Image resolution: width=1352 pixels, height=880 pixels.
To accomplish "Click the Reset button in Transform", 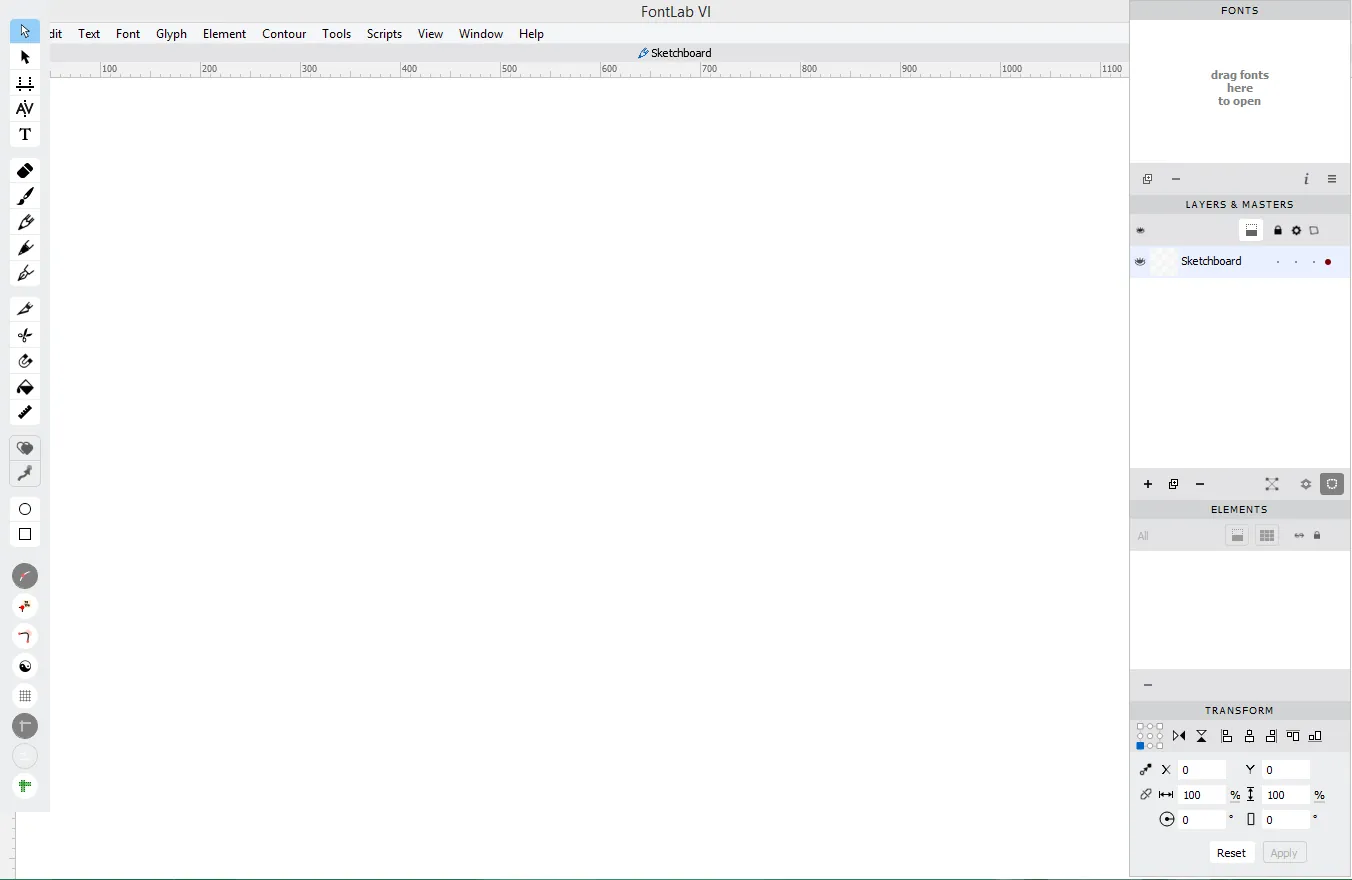I will coord(1231,853).
